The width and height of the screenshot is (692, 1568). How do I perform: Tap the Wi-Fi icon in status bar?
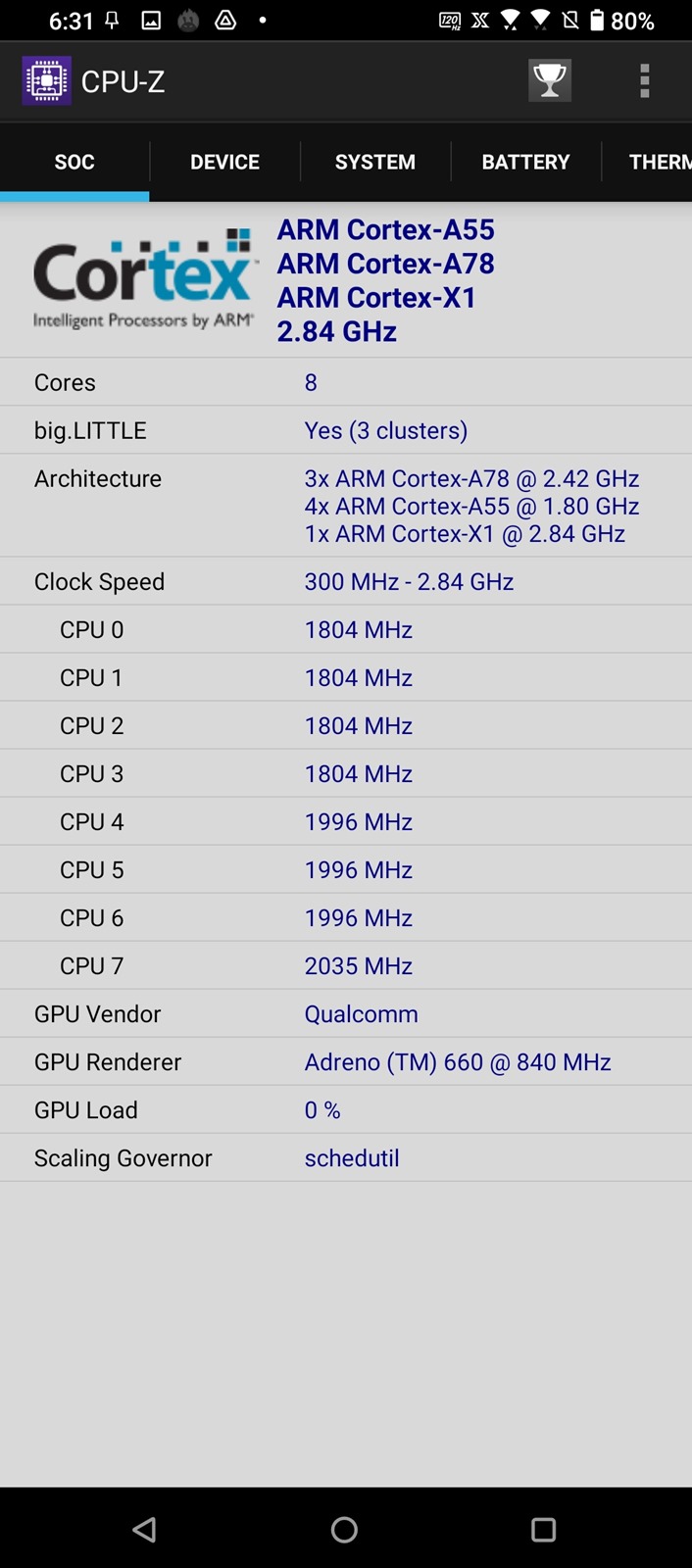pyautogui.click(x=510, y=20)
